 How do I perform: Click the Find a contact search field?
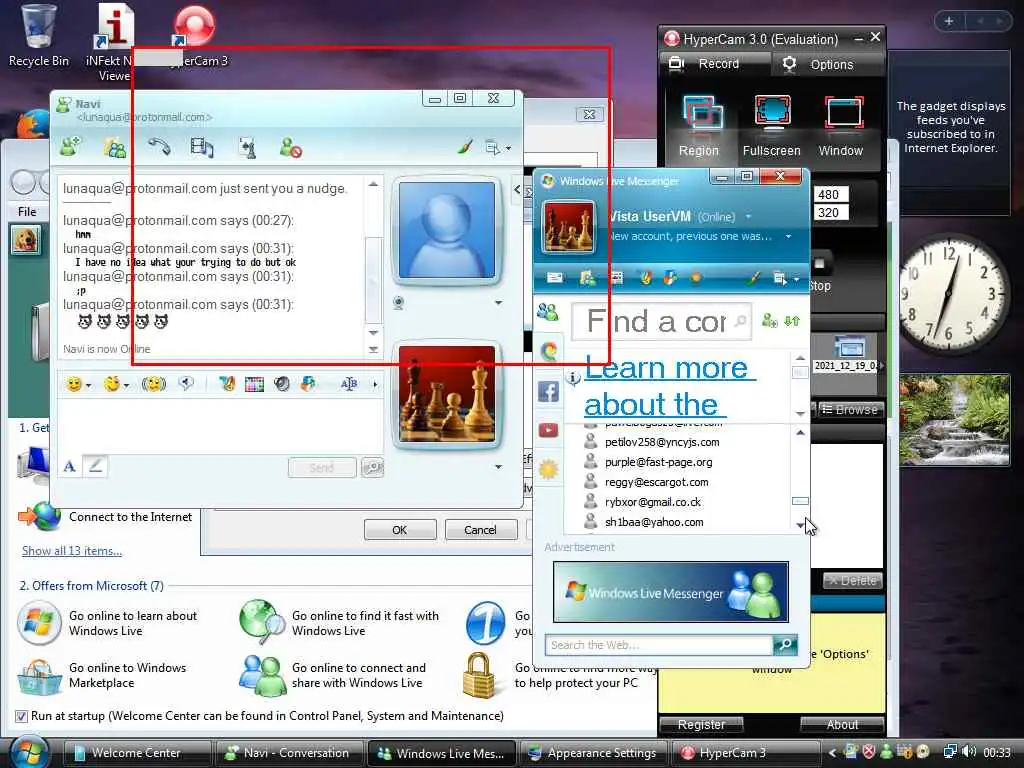pos(661,321)
